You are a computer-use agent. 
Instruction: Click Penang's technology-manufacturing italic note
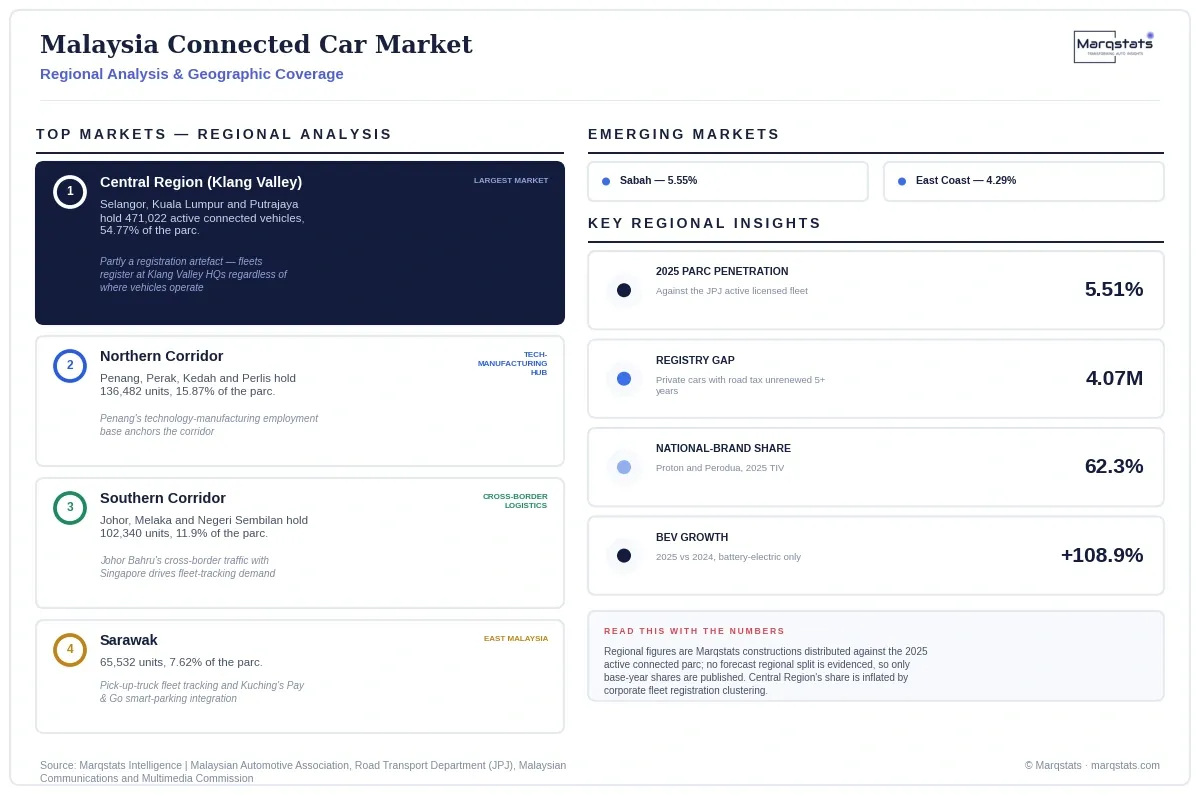(209, 425)
